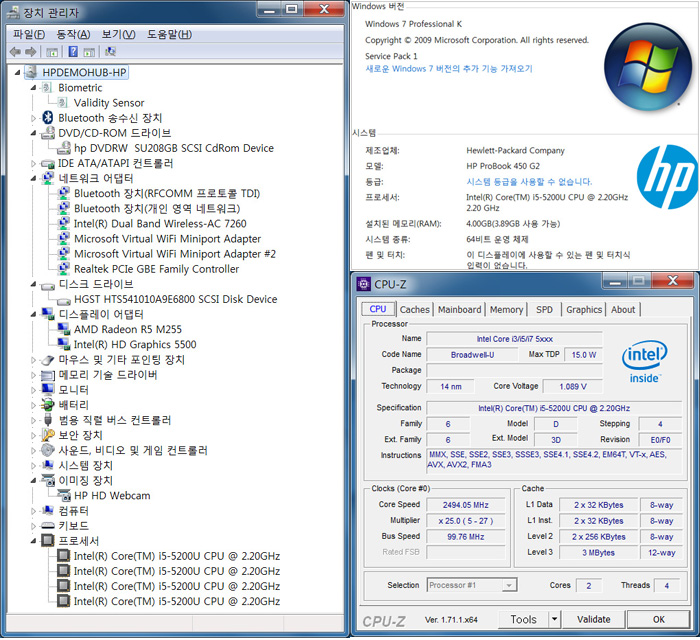The image size is (700, 640).
Task: Click the Core Speed 2494.05 MHz value
Action: coord(466,505)
